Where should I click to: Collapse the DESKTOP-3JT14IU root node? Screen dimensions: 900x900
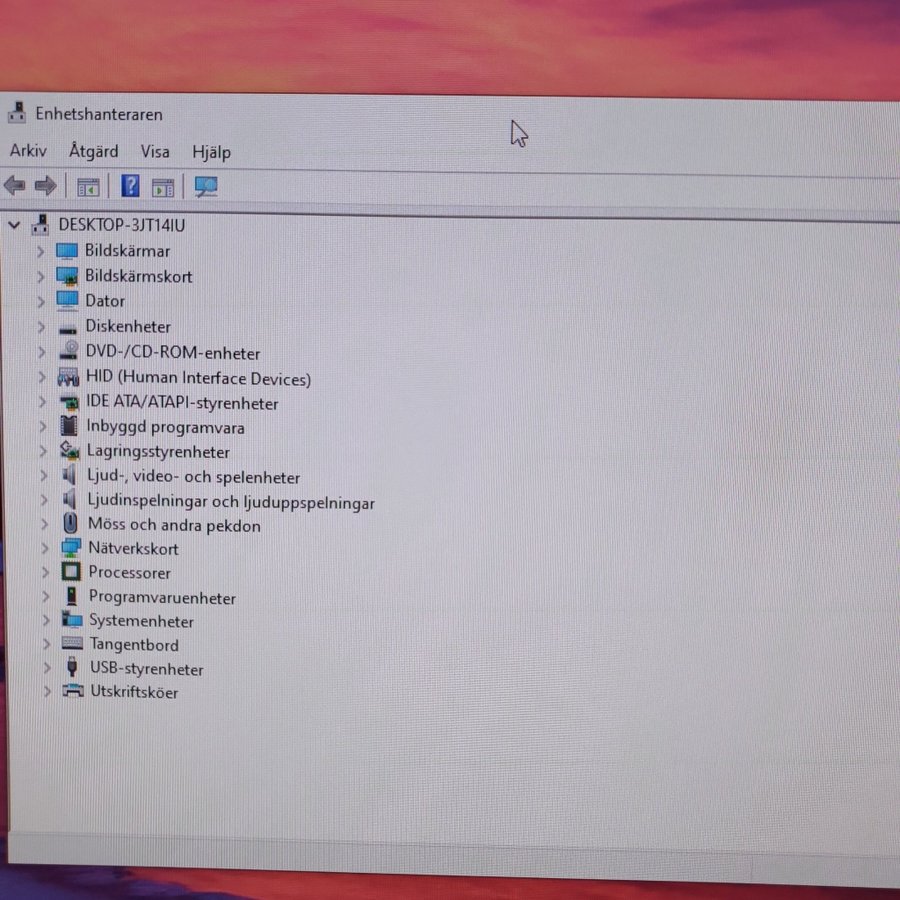click(x=14, y=225)
